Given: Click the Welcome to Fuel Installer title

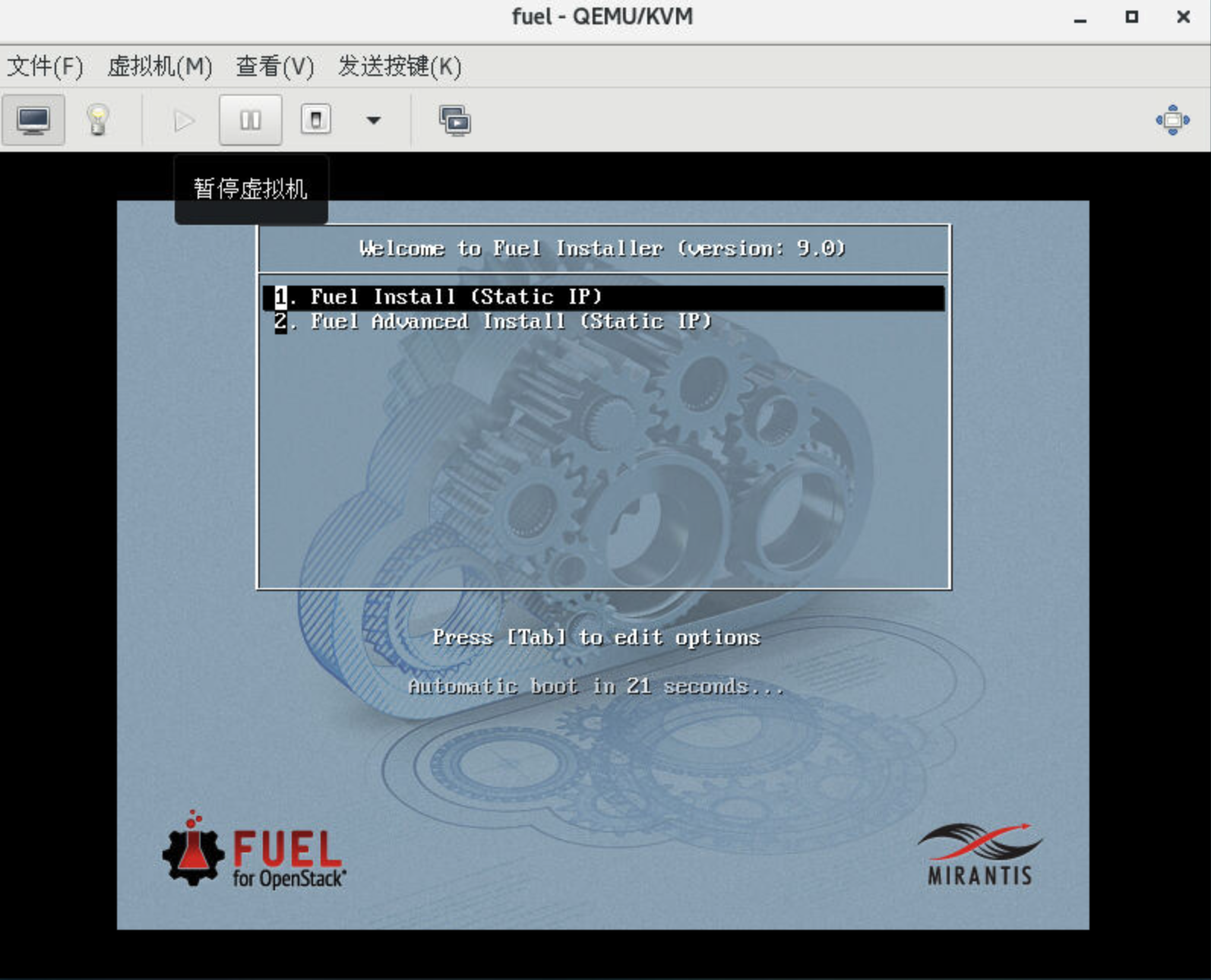Looking at the screenshot, I should point(602,248).
